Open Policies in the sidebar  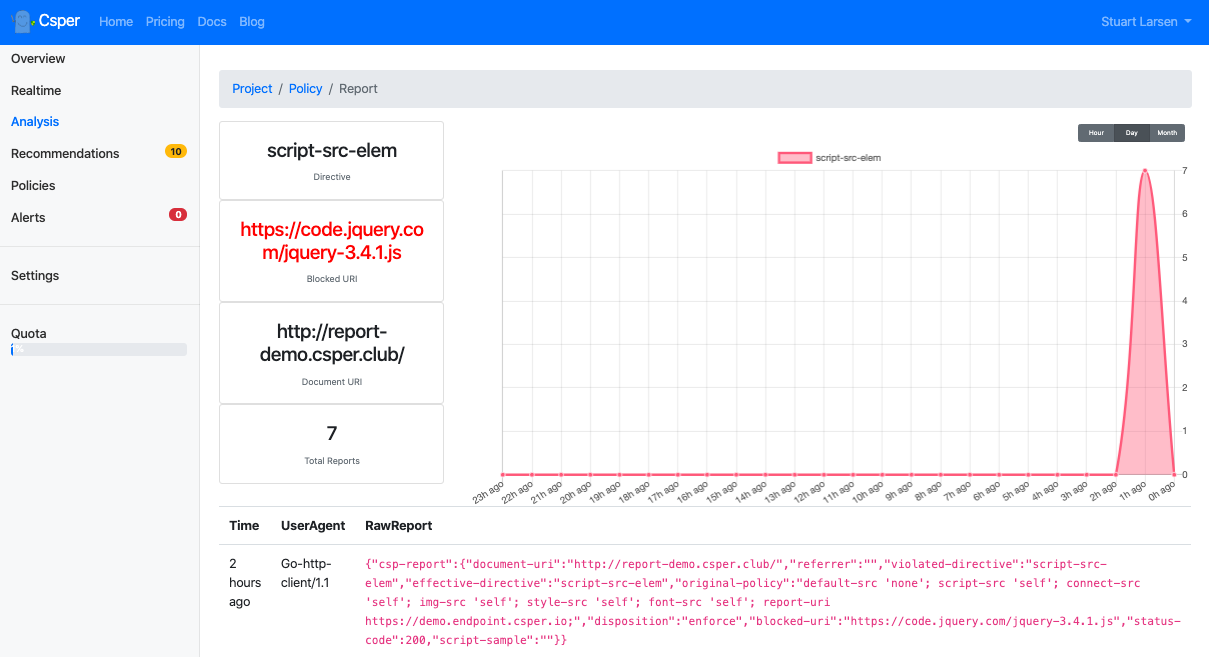33,185
